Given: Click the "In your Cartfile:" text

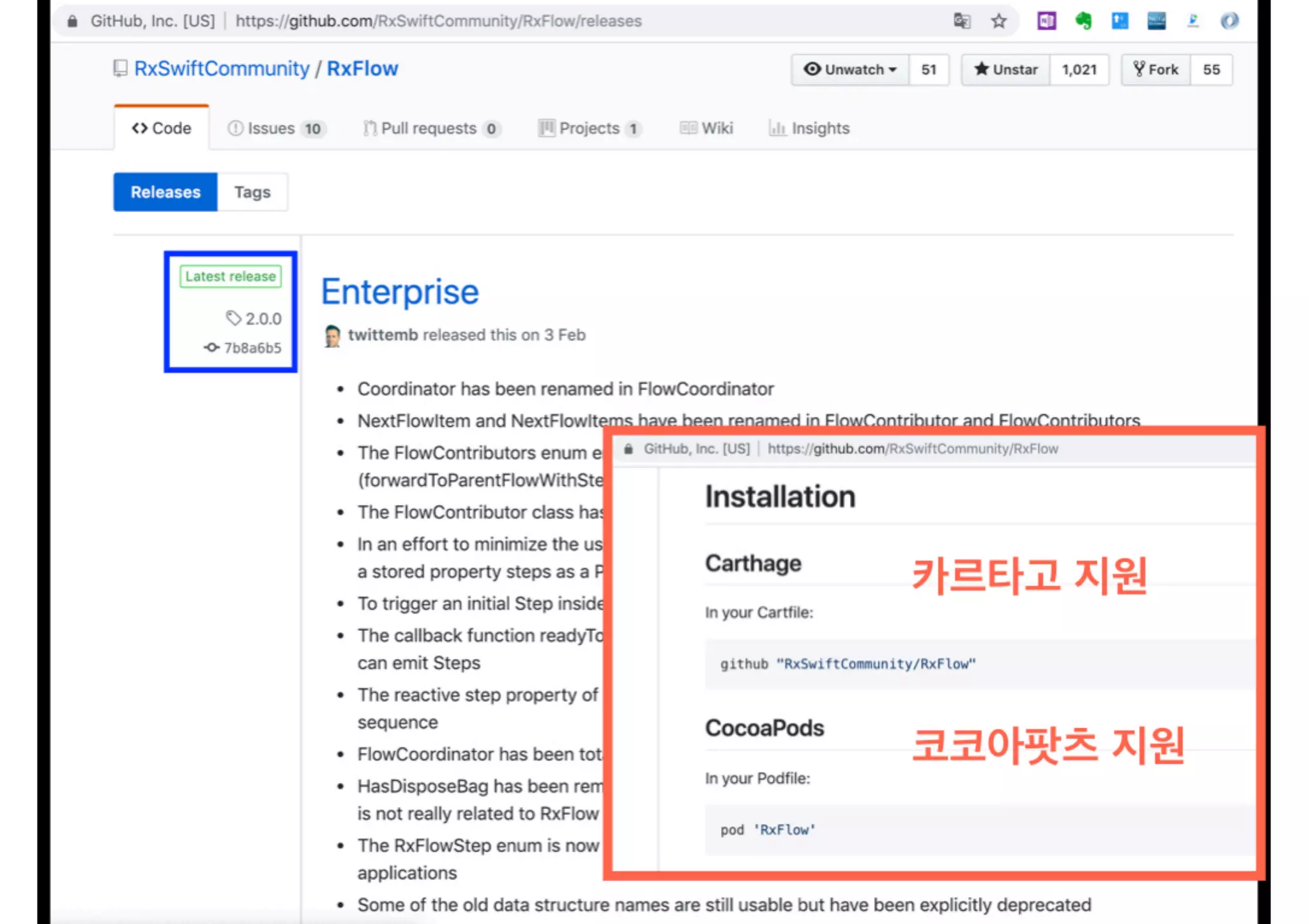Looking at the screenshot, I should click(759, 612).
